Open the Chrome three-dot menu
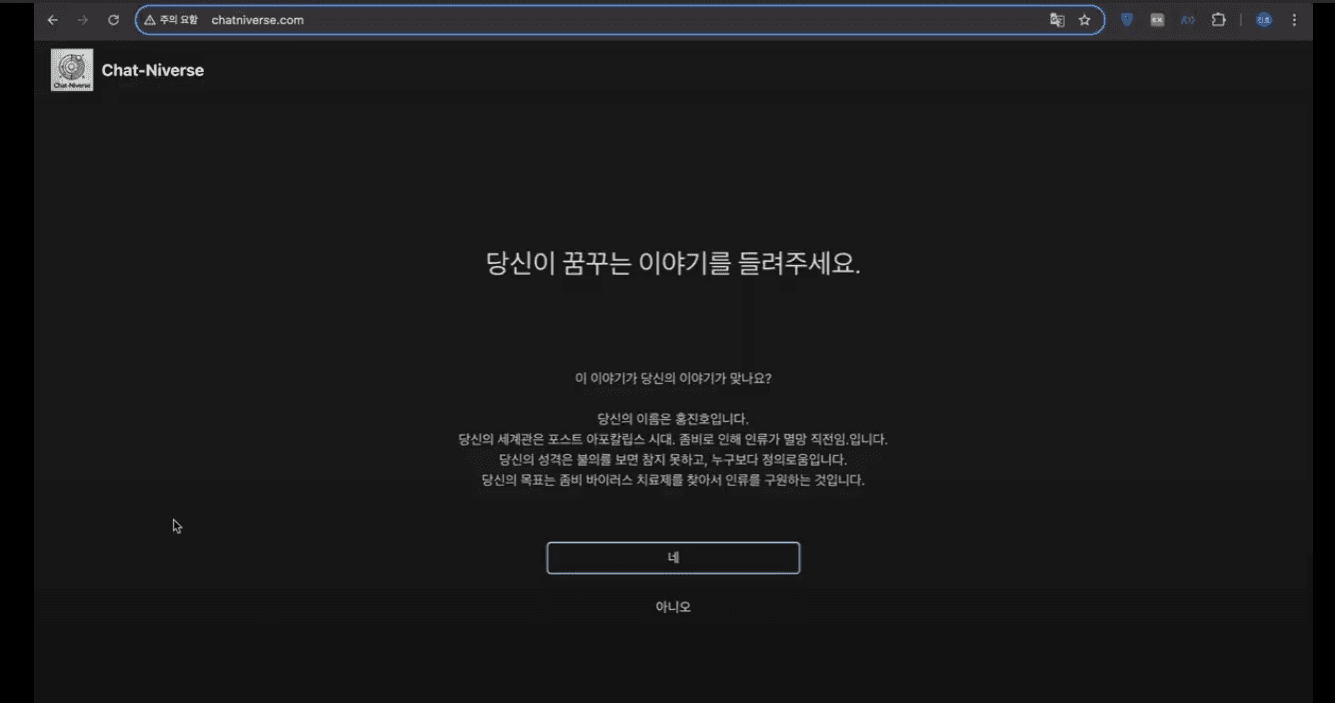This screenshot has height=703, width=1335. tap(1295, 20)
